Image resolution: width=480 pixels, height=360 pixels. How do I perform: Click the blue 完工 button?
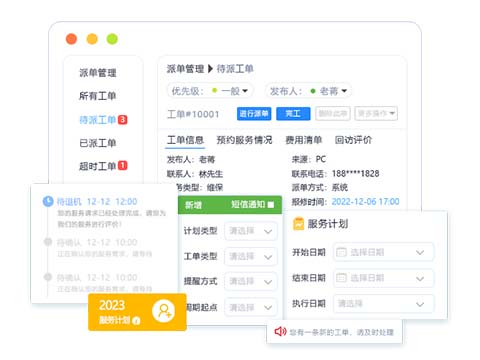click(x=293, y=114)
